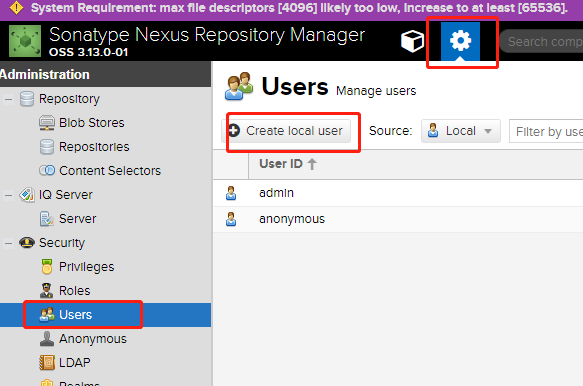This screenshot has height=386, width=583.
Task: Click the Search components box
Action: (x=542, y=41)
